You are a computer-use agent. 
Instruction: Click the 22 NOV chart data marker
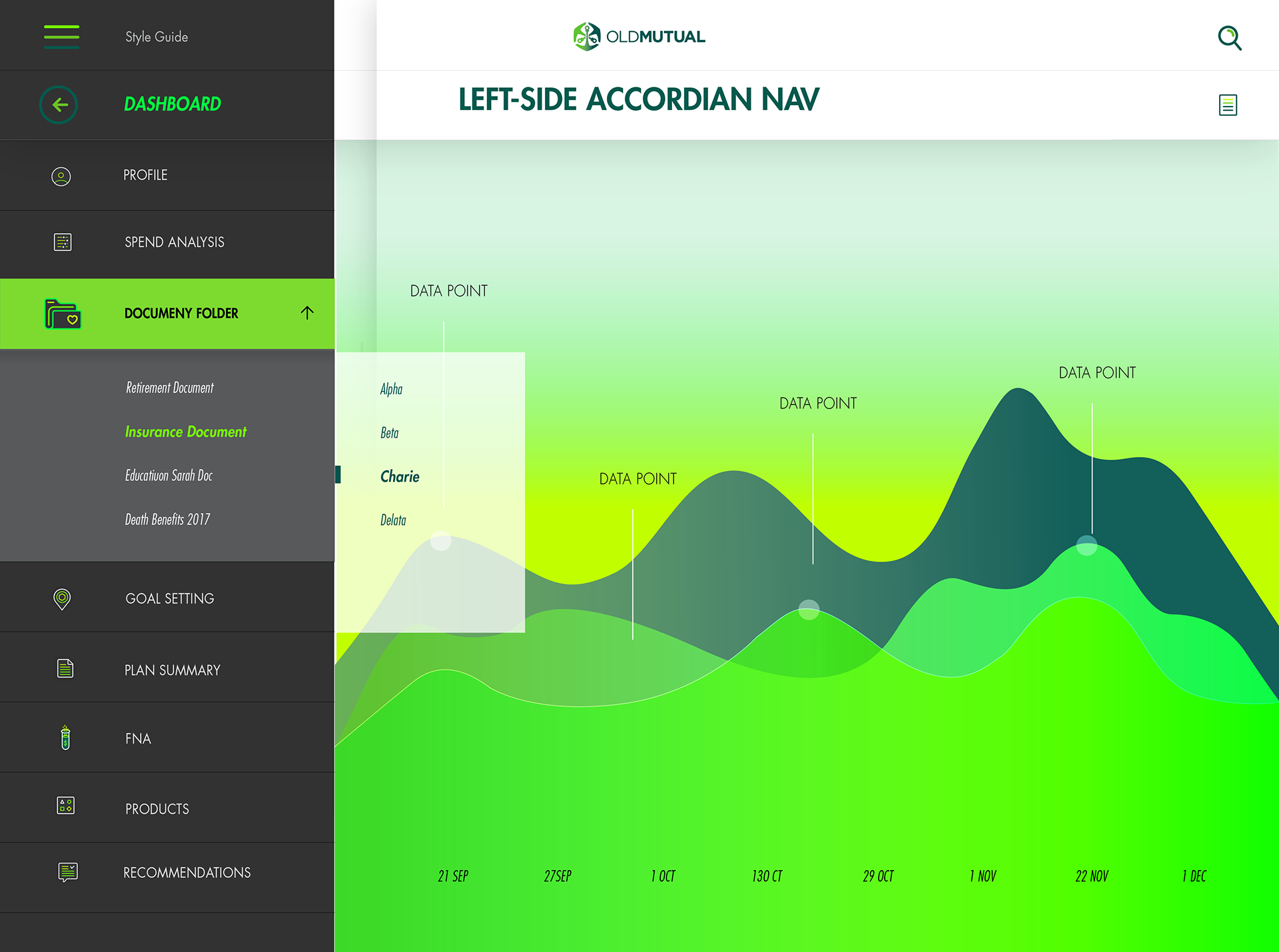click(x=1086, y=545)
